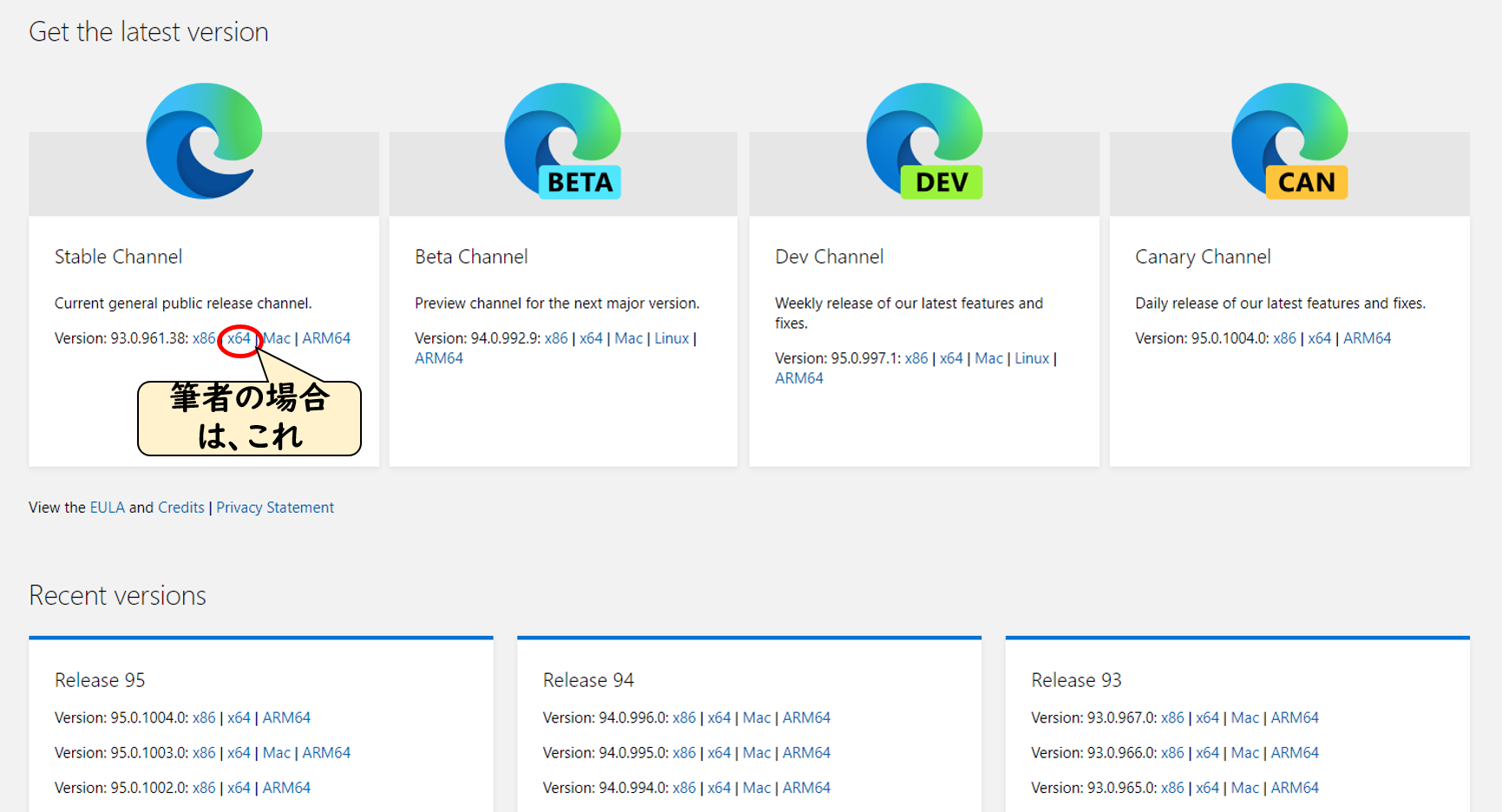
Task: Click the Stable Channel heading
Action: point(119,257)
